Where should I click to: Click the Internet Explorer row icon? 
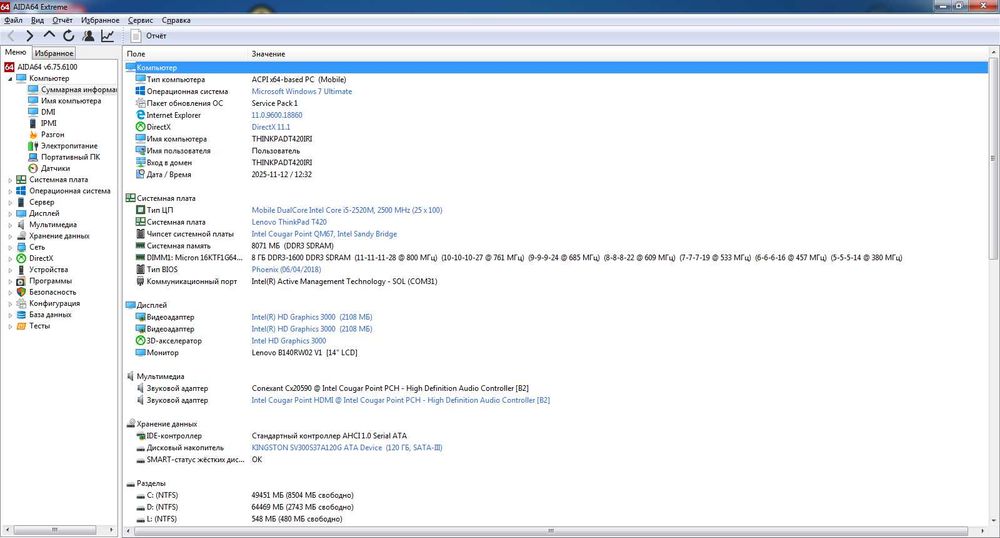(x=140, y=115)
